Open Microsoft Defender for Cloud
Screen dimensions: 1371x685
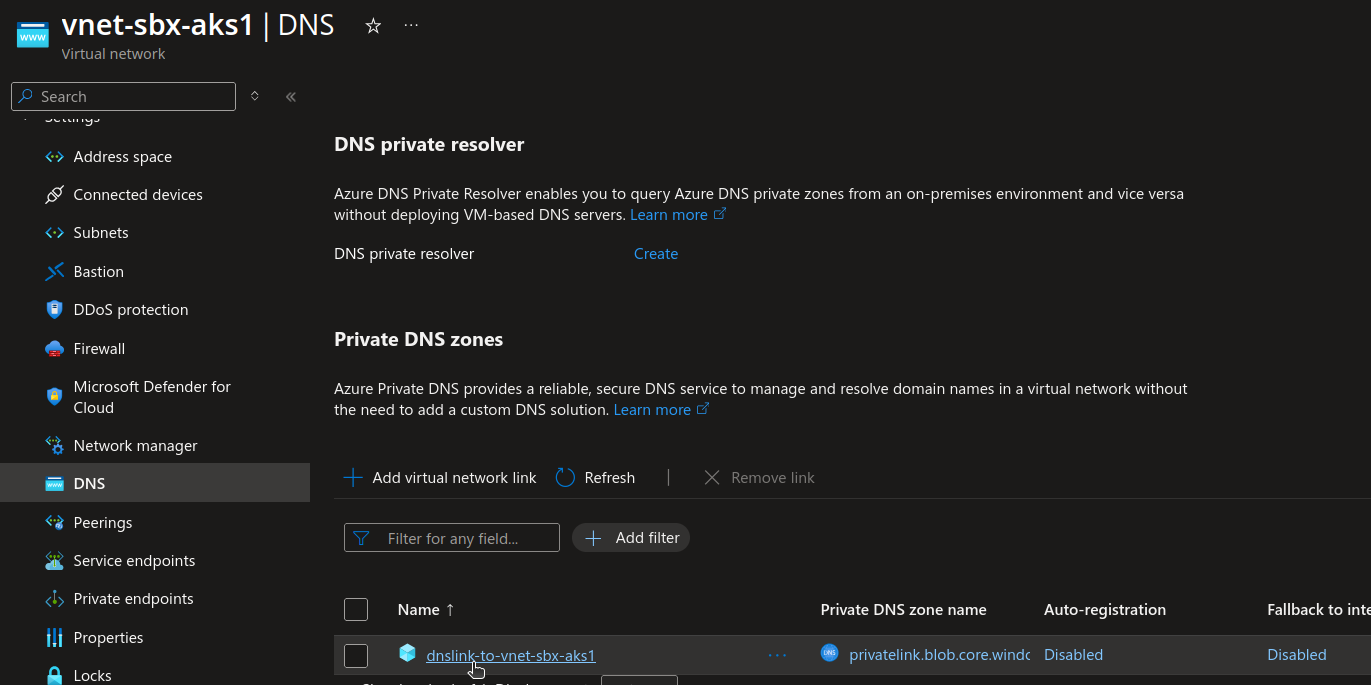152,397
